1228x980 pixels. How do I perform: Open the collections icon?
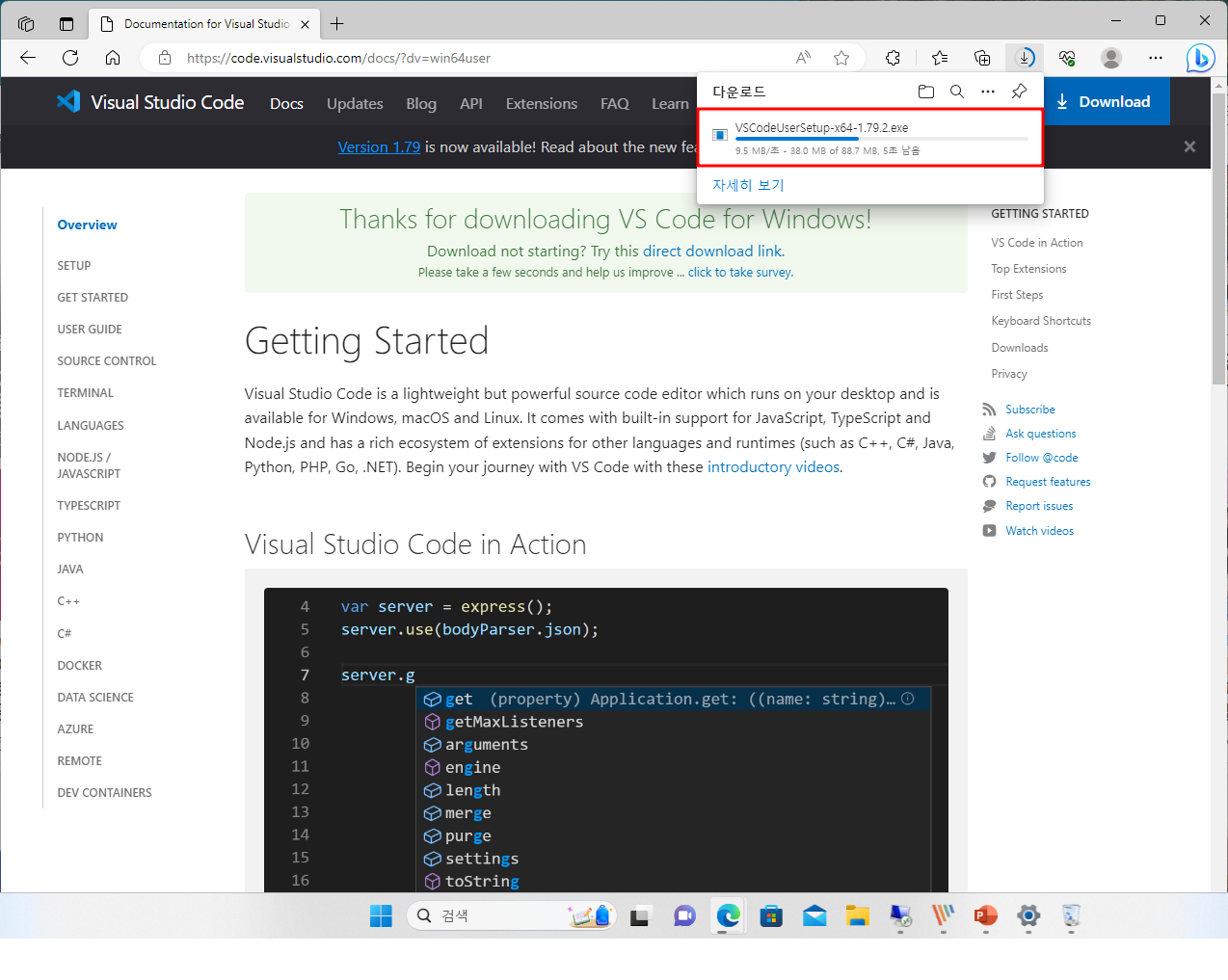pyautogui.click(x=982, y=58)
